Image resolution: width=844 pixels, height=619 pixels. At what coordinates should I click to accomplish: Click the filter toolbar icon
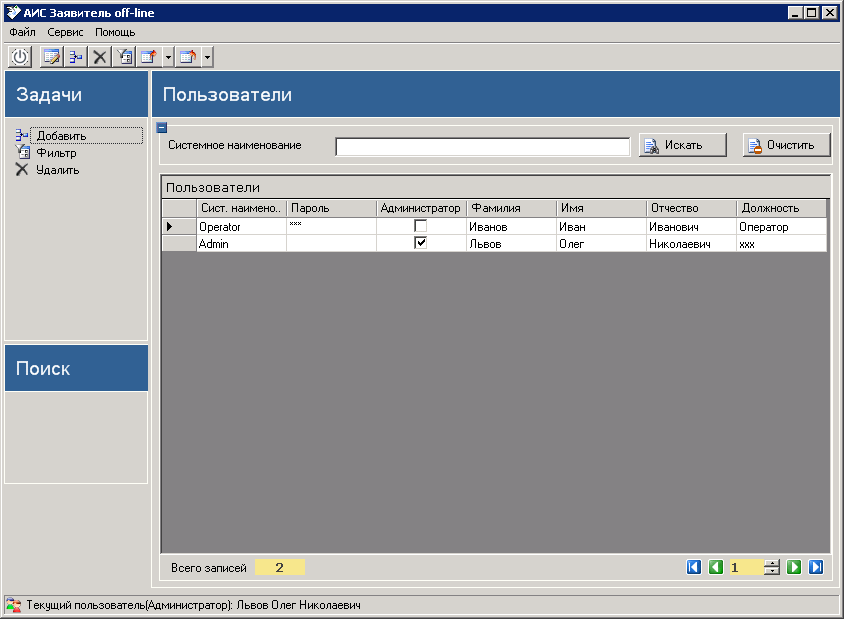[x=124, y=57]
